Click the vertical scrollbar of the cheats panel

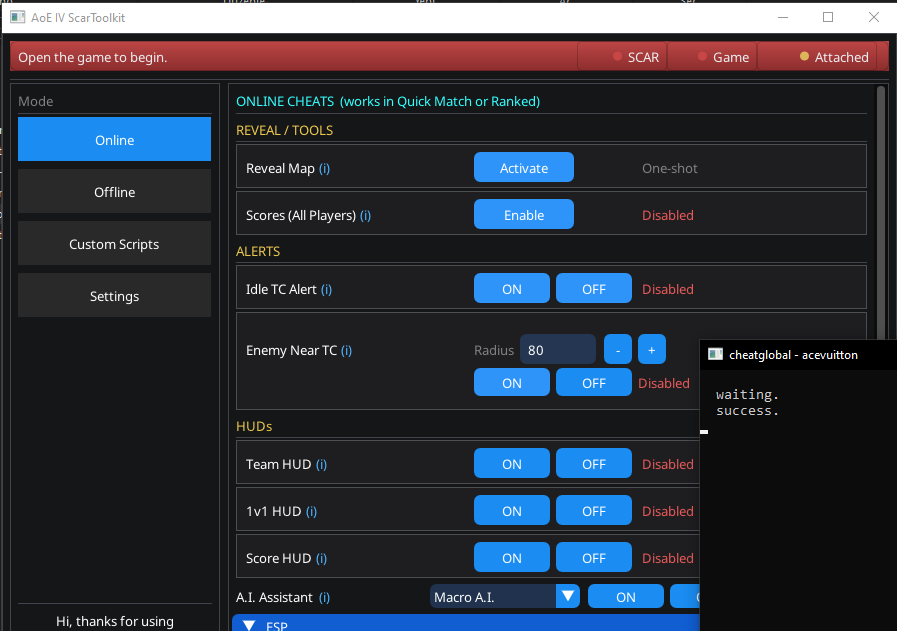881,212
